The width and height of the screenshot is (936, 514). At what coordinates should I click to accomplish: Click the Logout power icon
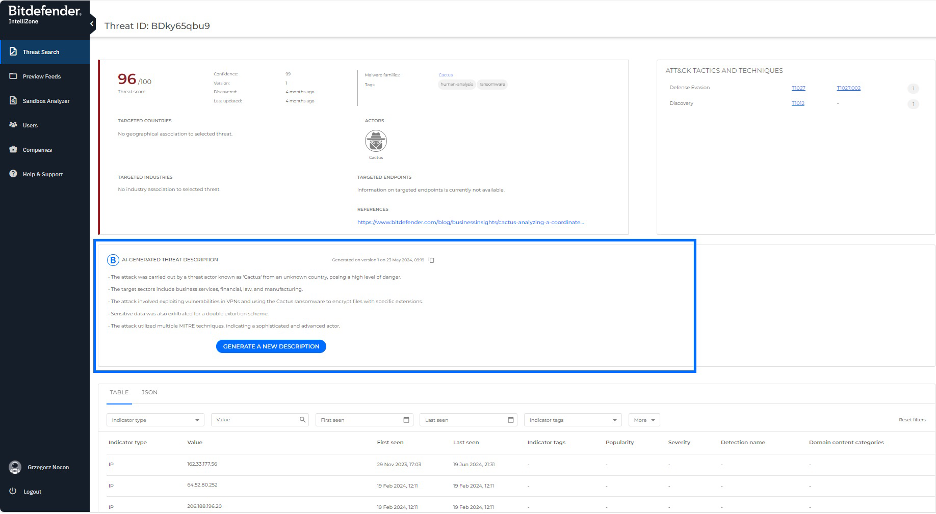click(x=13, y=492)
